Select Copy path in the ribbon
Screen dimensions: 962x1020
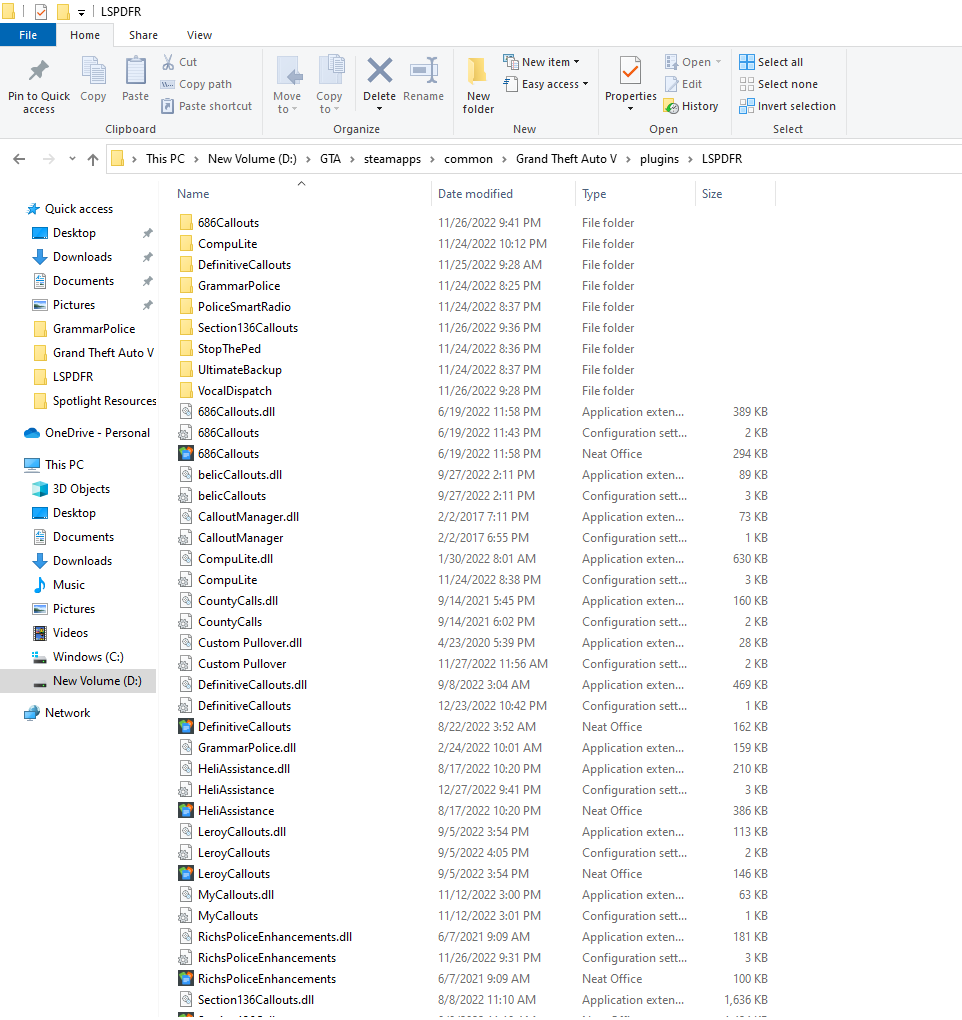pos(196,84)
